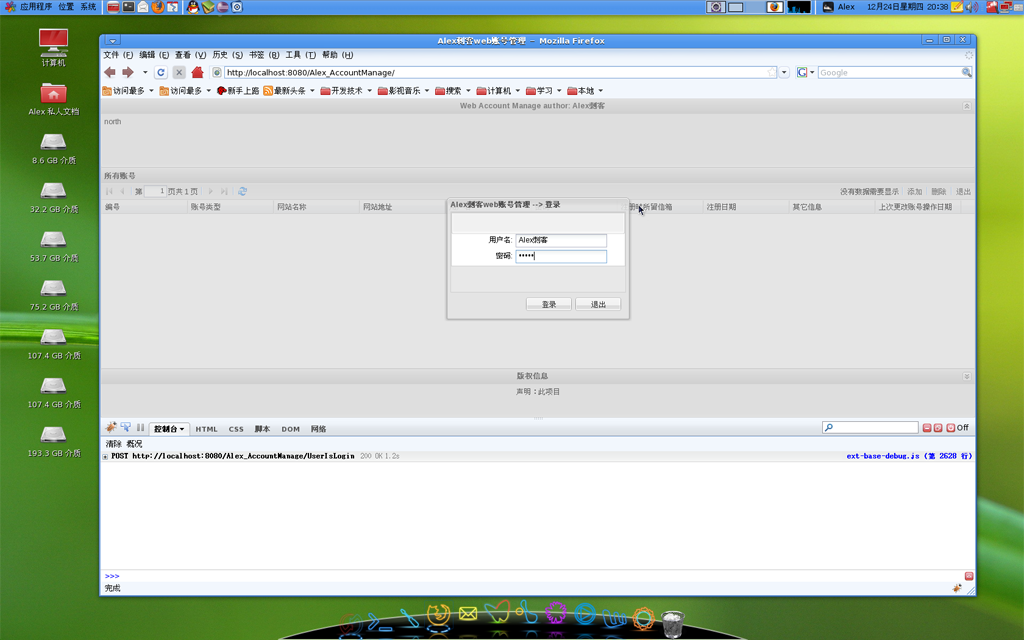Launch the QQ penguin from the top panel

point(193,7)
